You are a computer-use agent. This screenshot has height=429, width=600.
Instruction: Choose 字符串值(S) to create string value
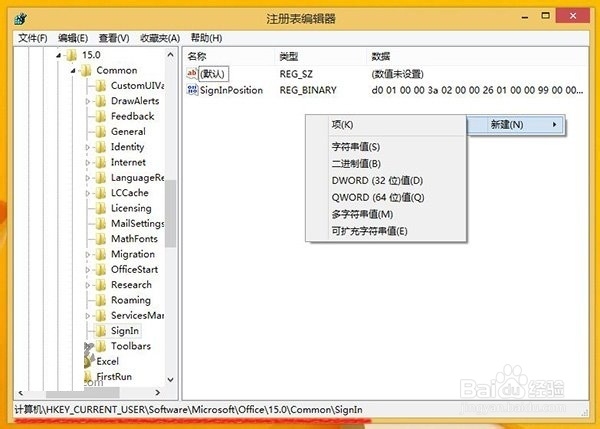click(x=386, y=147)
